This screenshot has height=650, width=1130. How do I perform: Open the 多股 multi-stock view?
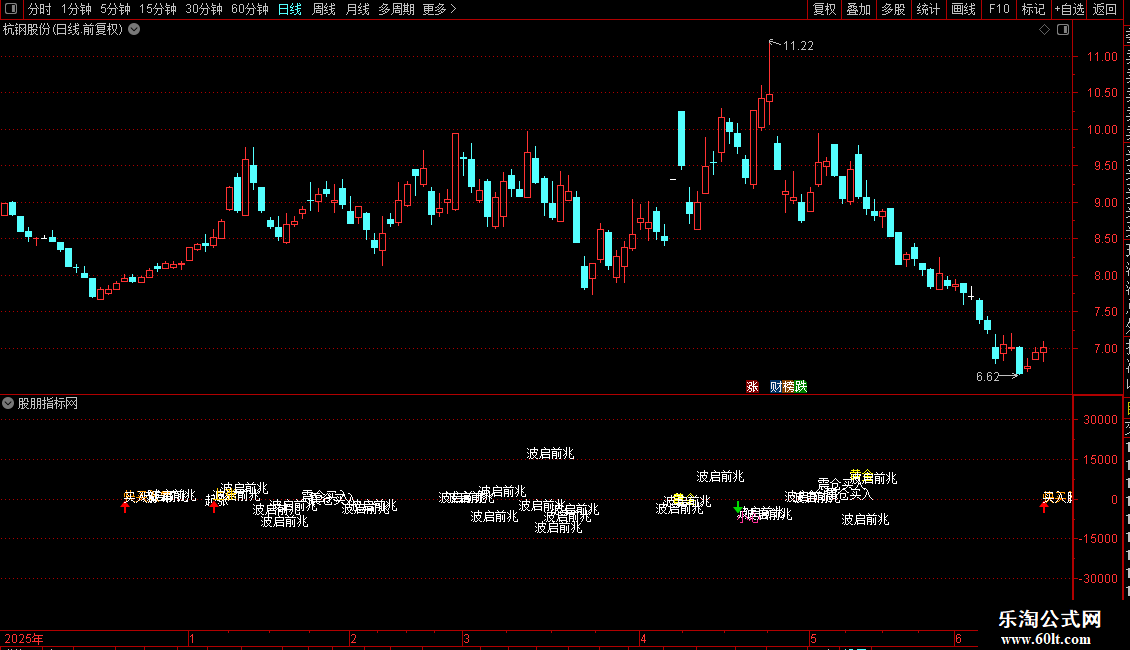(893, 9)
